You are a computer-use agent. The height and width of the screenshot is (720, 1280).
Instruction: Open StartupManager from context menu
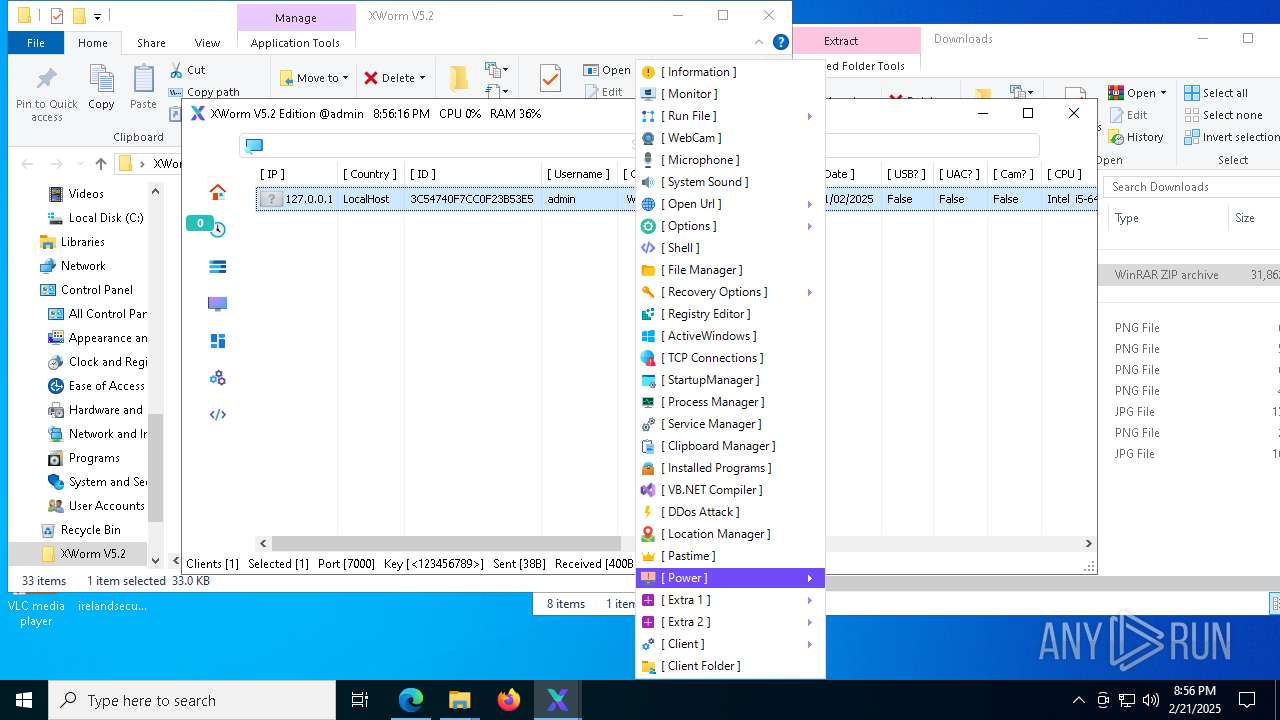730,380
